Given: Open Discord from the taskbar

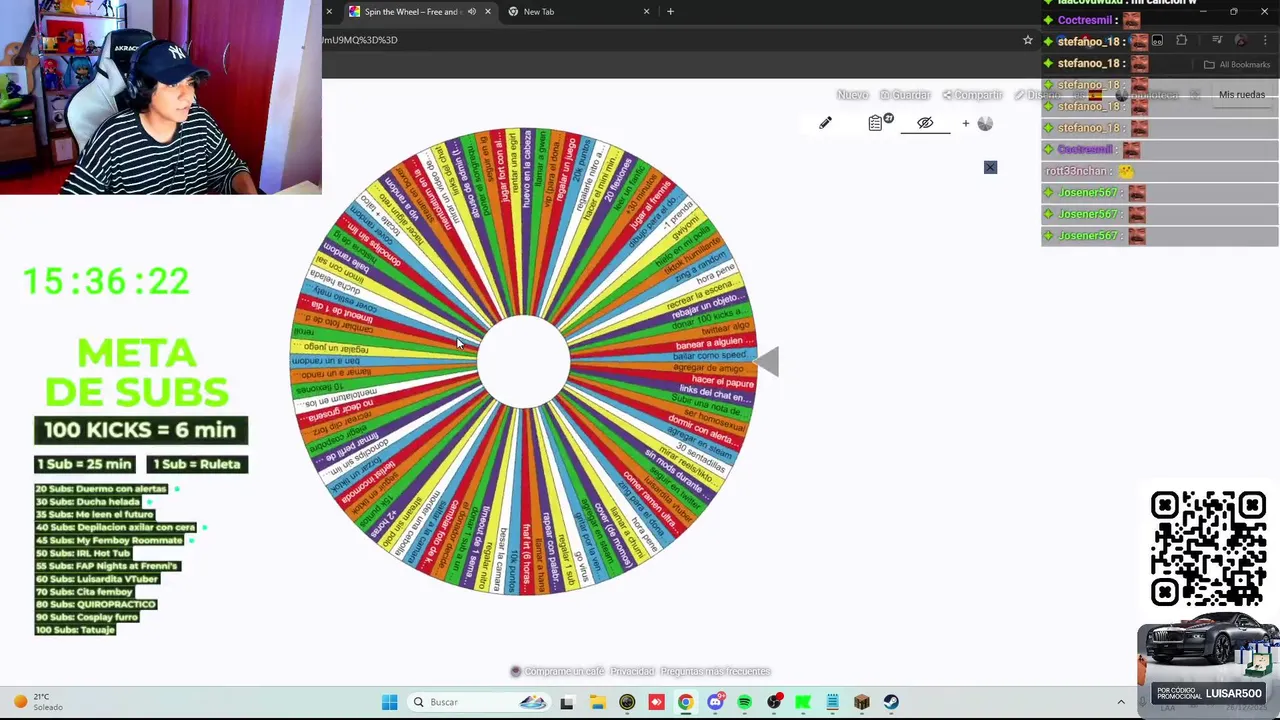Looking at the screenshot, I should tap(715, 702).
